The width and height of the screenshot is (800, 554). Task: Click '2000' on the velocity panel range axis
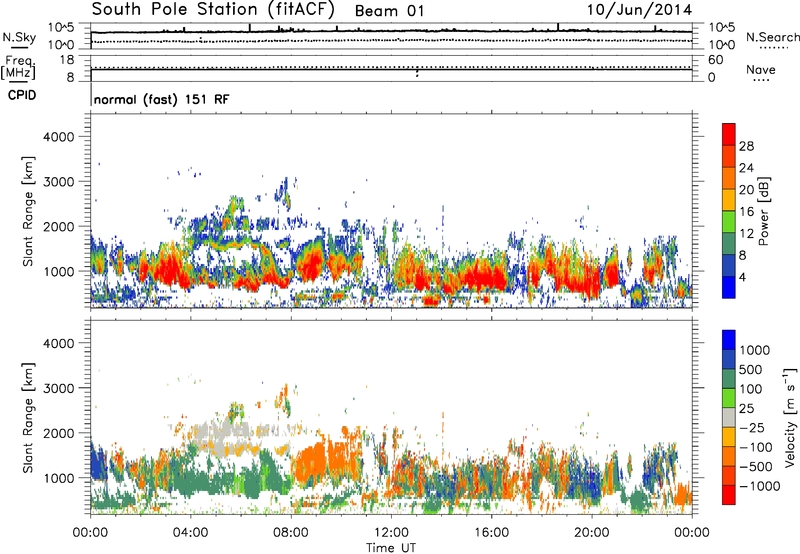59,433
